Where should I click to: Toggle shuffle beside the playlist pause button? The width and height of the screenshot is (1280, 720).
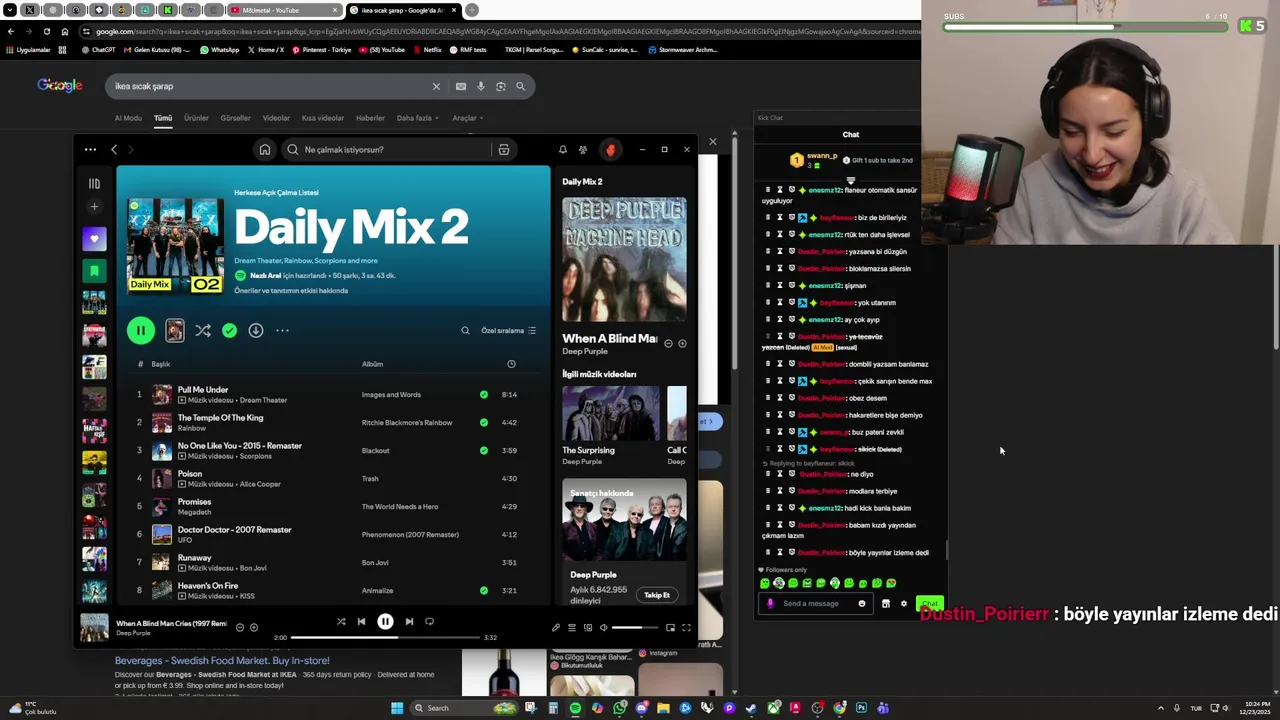pyautogui.click(x=203, y=331)
